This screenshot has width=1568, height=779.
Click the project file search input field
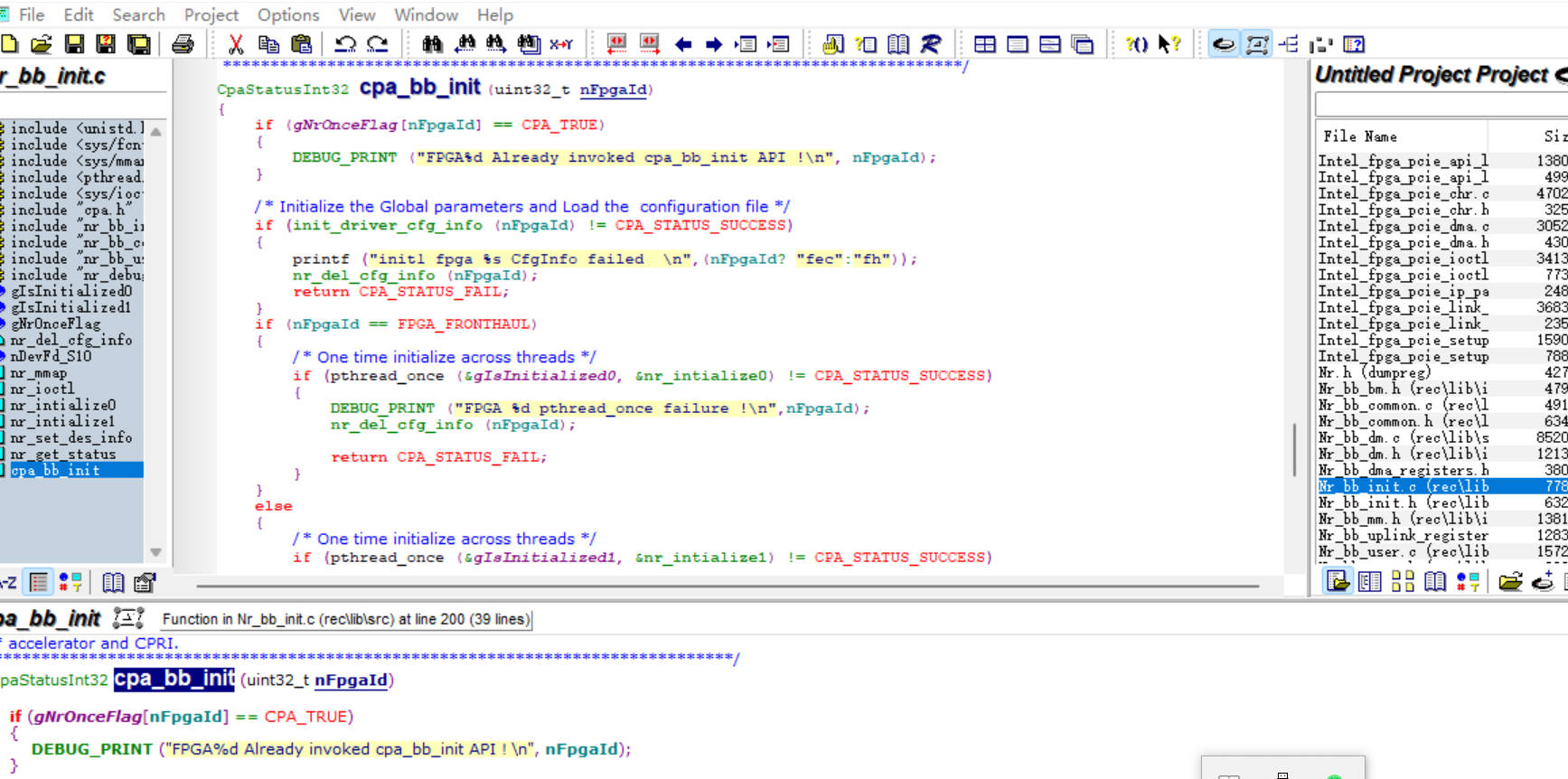(1441, 105)
